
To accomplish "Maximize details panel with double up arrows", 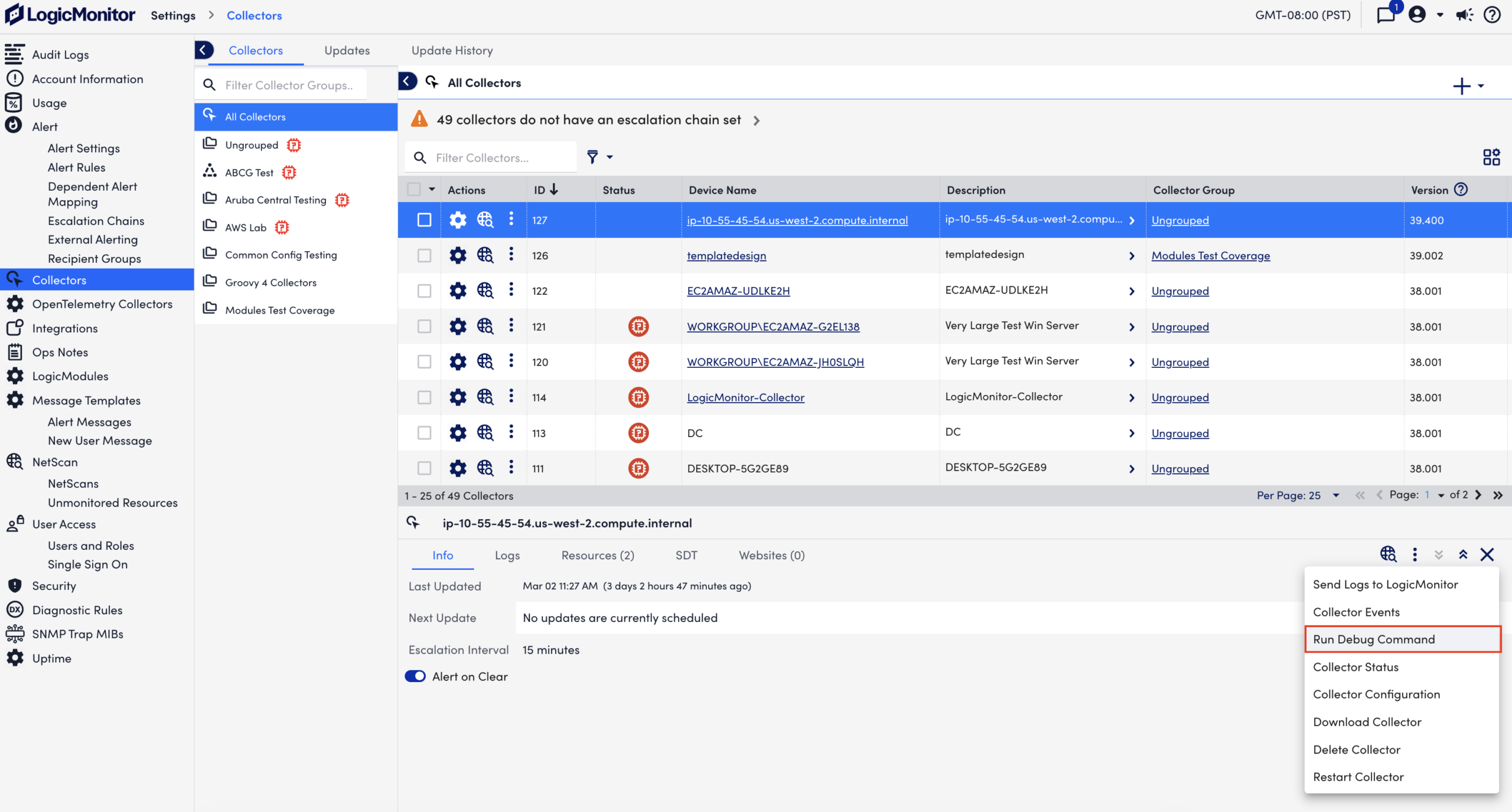I will [1462, 555].
